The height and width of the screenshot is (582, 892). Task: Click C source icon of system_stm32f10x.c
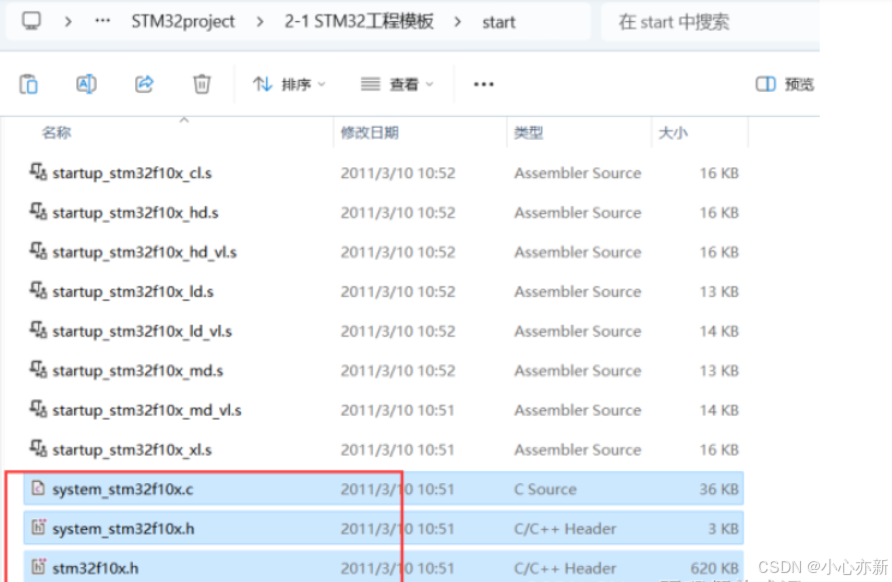point(38,488)
